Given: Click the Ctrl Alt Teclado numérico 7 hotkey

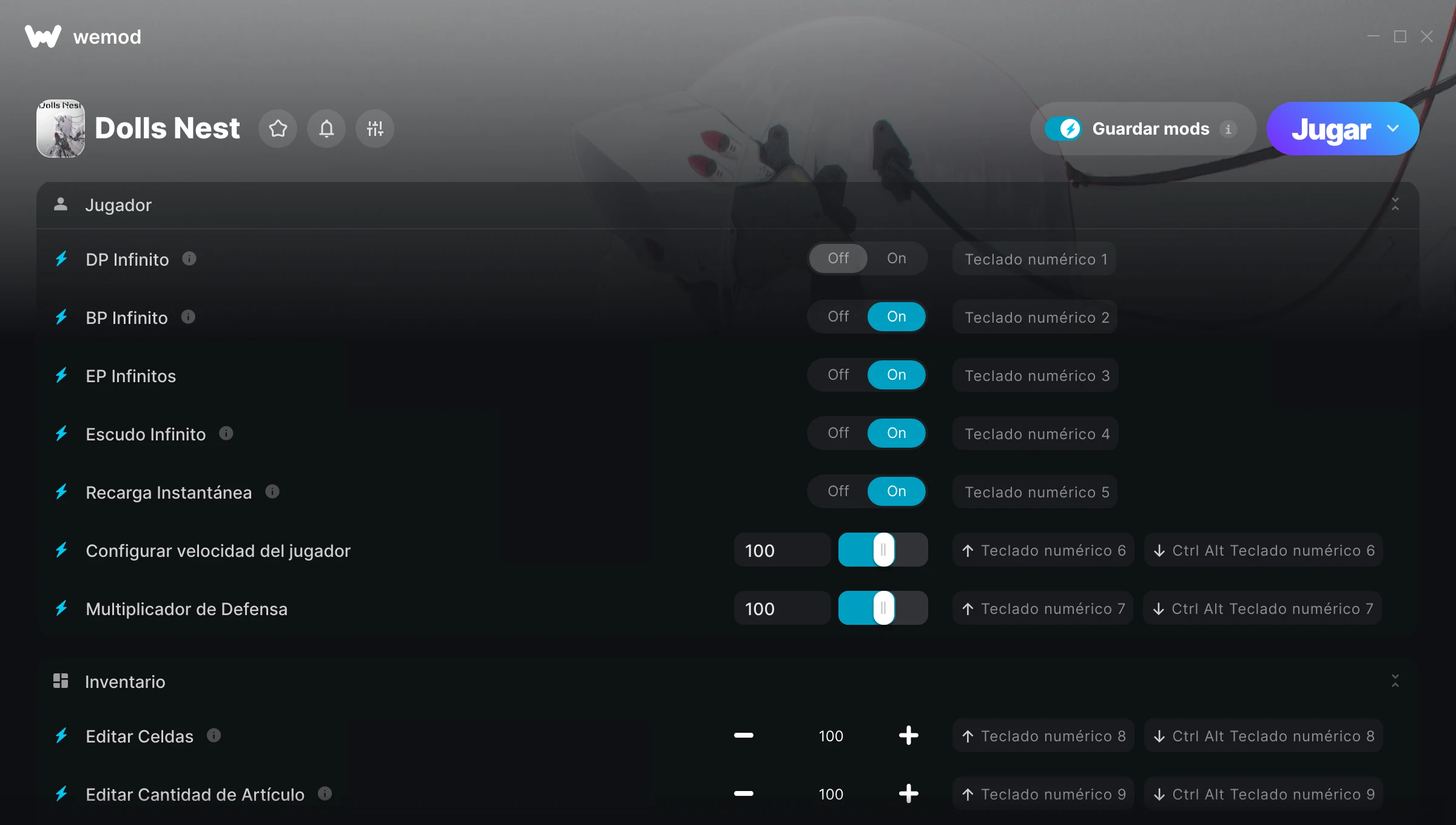Looking at the screenshot, I should click(x=1263, y=608).
